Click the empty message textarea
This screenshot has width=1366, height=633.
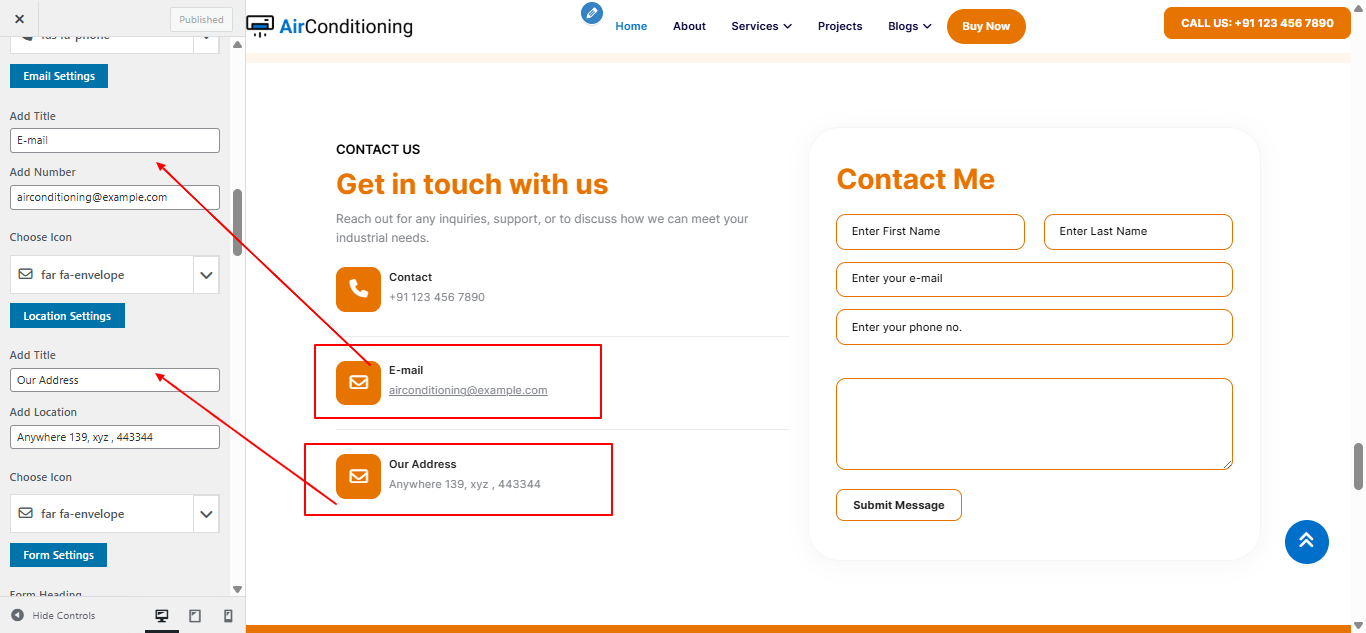point(1034,424)
